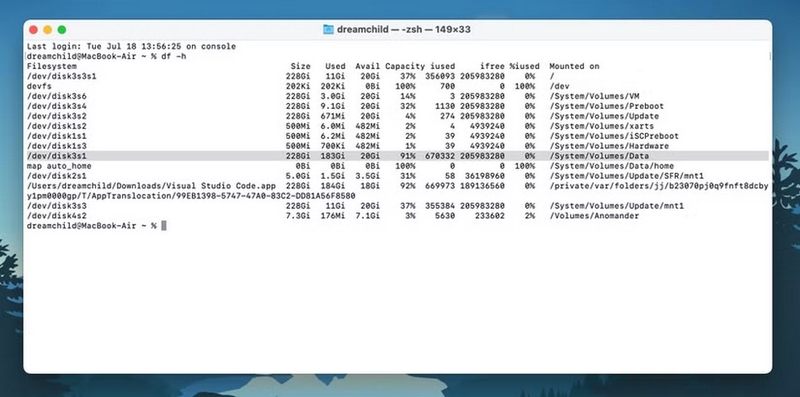Select the '/dev/disk4s2' filesystem entry
The height and width of the screenshot is (397, 800).
(x=57, y=216)
